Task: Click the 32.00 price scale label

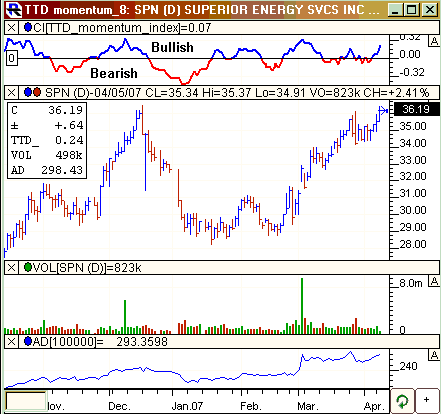Action: (413, 176)
